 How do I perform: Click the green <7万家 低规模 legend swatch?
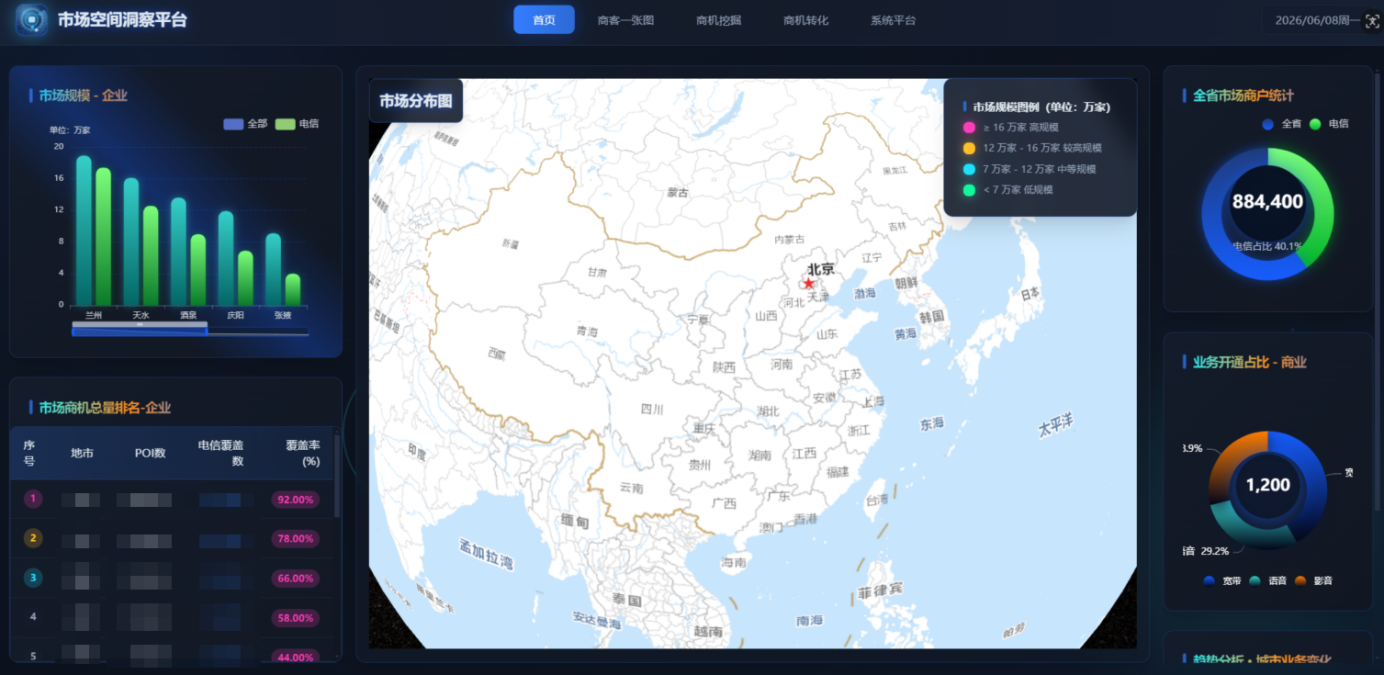pyautogui.click(x=968, y=190)
